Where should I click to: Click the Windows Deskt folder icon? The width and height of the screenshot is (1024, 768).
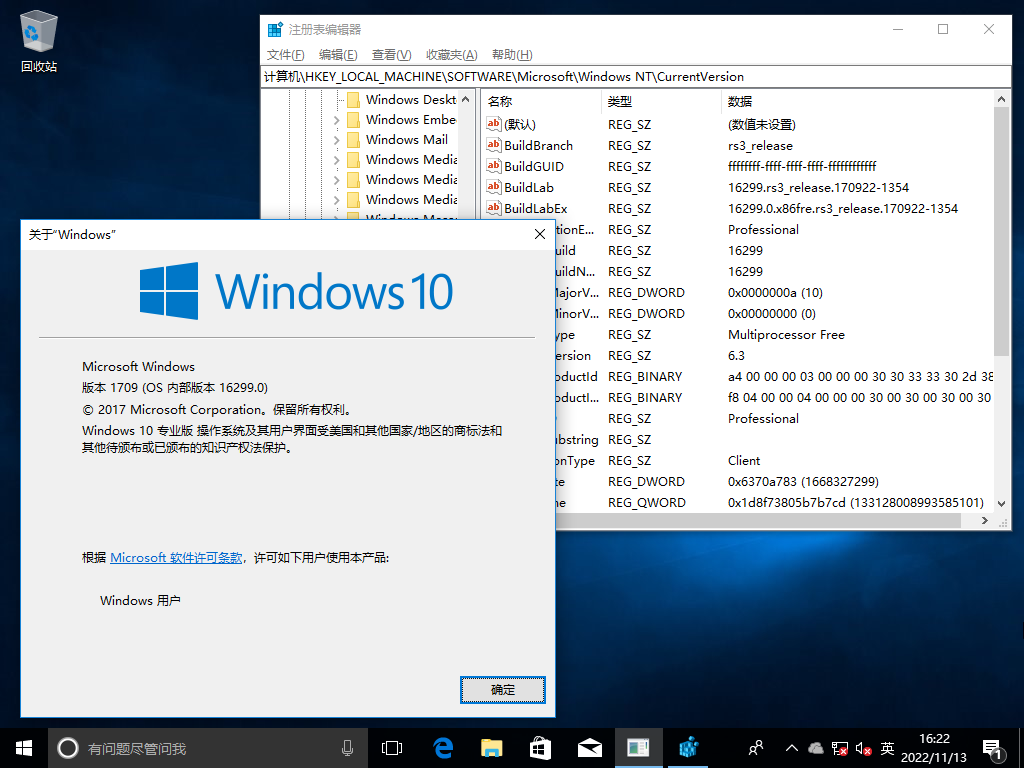pos(353,99)
